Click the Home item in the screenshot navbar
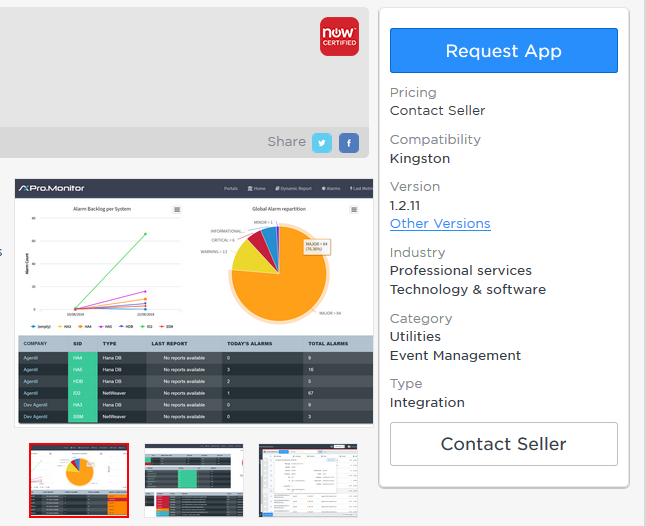 [256, 188]
